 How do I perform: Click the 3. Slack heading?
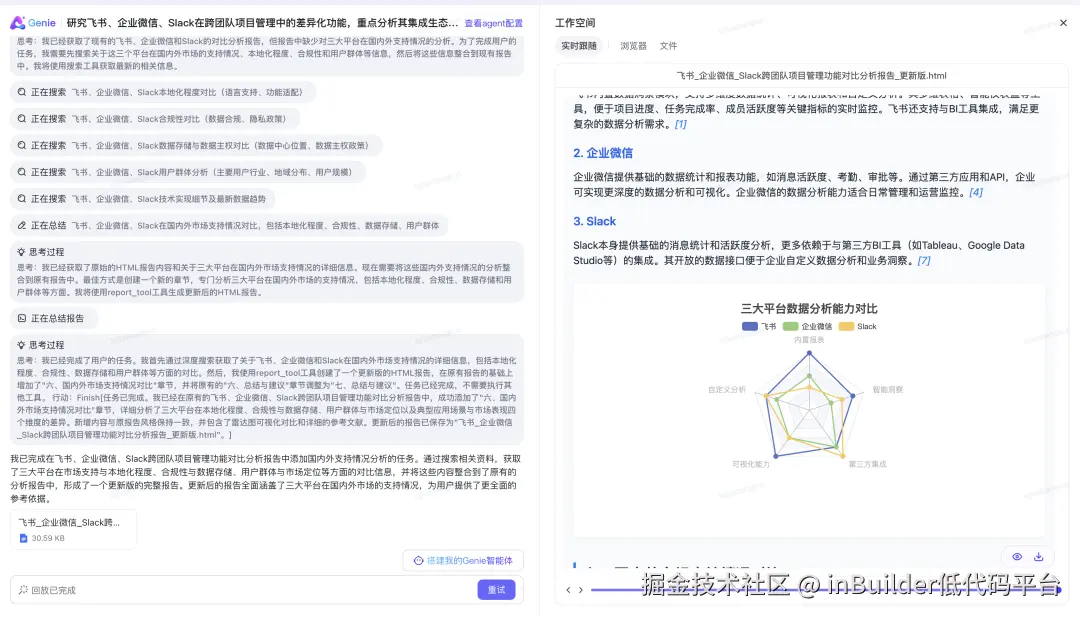[x=594, y=221]
